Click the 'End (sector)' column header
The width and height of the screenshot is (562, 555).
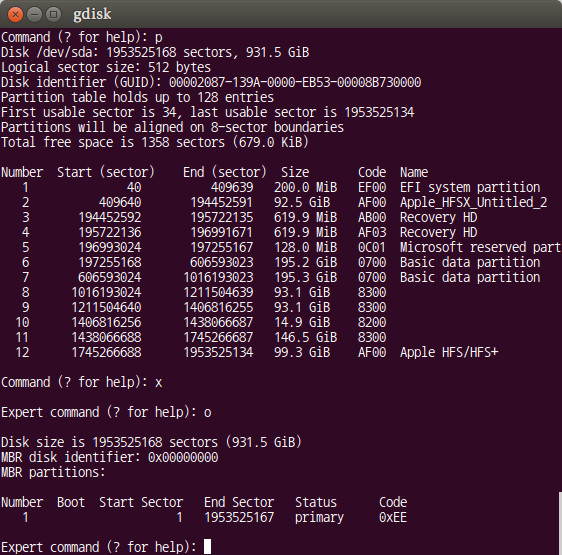coord(225,172)
